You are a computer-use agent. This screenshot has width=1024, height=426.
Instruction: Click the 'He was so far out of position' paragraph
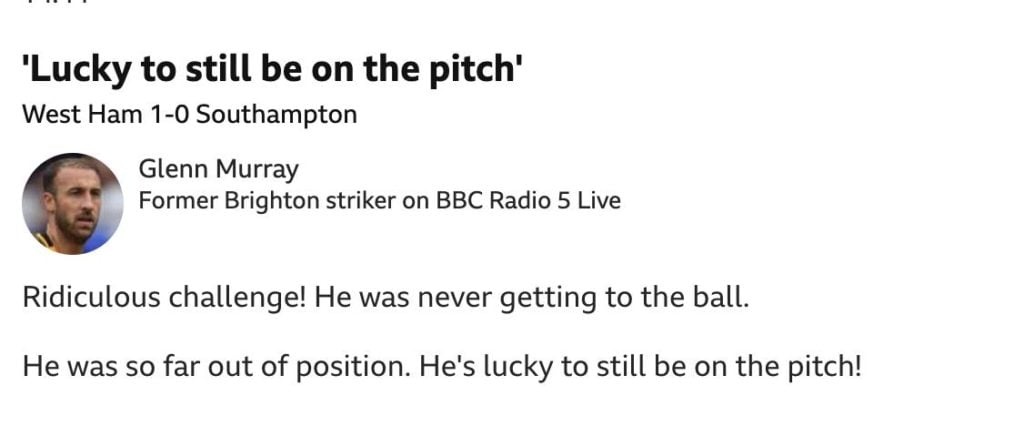(x=442, y=367)
